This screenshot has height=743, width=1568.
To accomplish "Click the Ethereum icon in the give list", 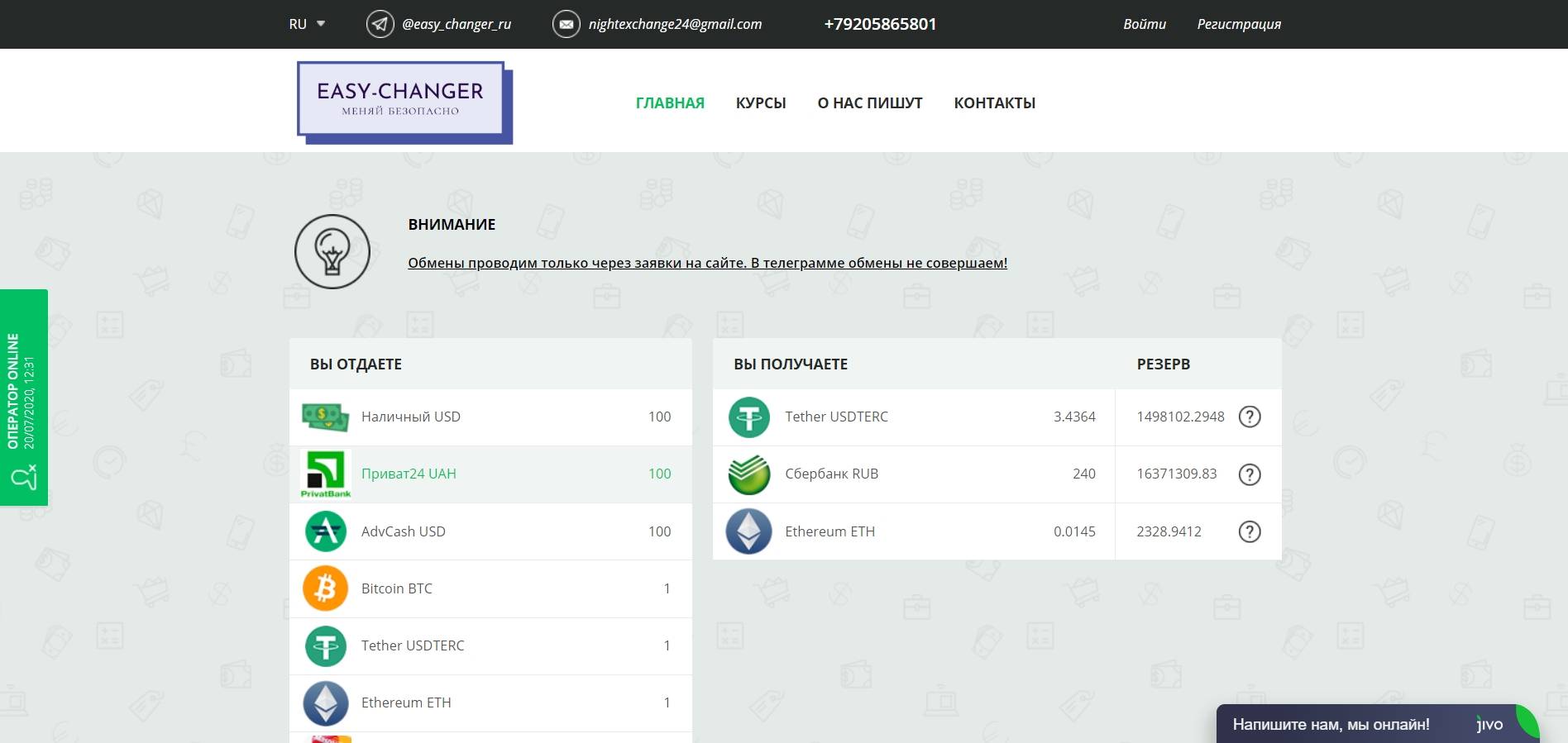I will pyautogui.click(x=325, y=703).
